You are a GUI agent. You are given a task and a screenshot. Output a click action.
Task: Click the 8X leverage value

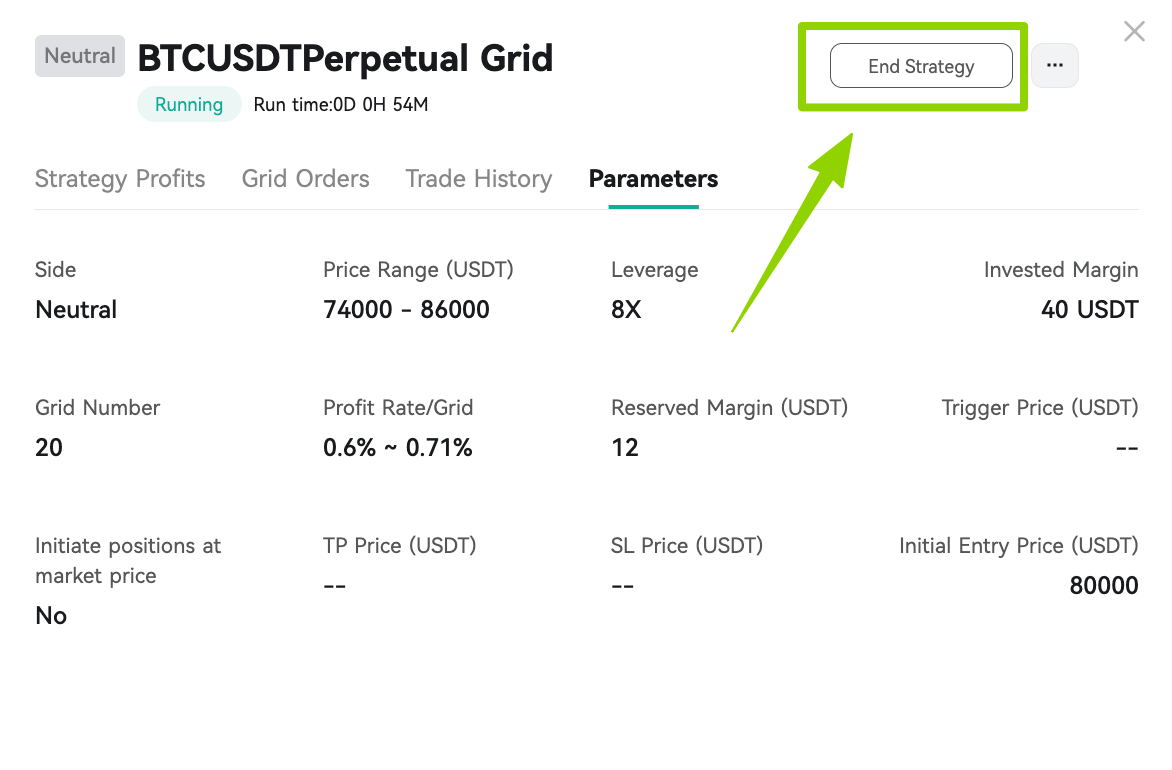tap(626, 309)
